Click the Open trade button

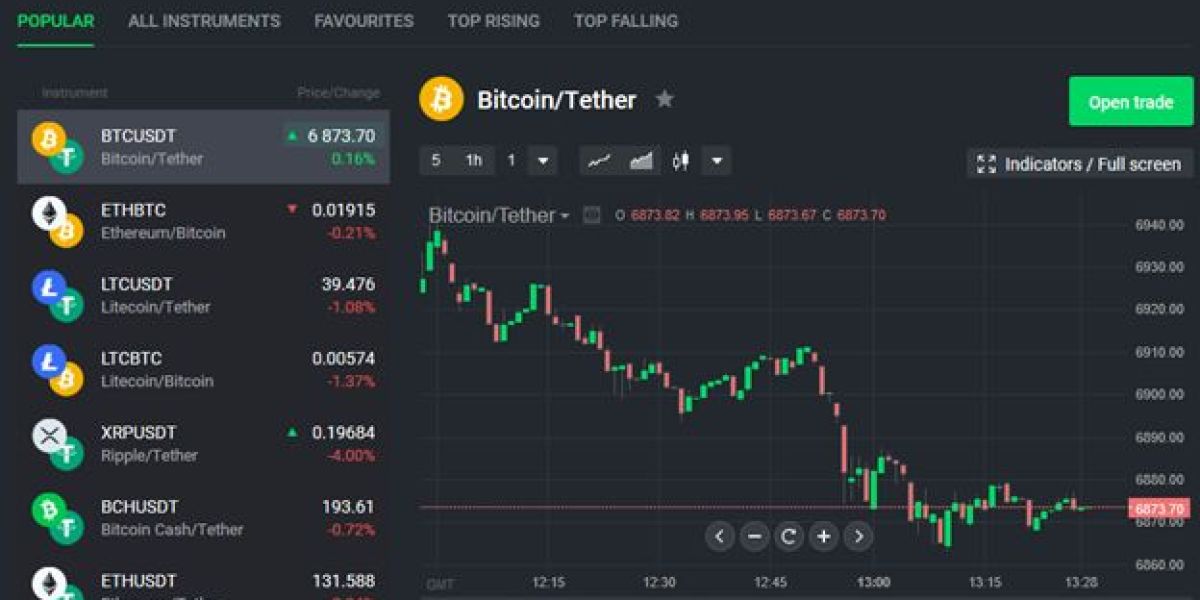(1130, 101)
